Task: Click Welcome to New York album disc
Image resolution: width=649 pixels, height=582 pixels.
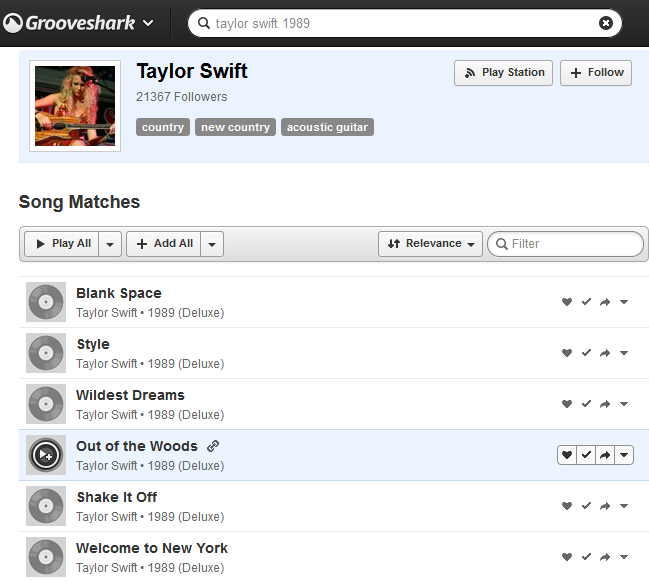Action: click(46, 557)
